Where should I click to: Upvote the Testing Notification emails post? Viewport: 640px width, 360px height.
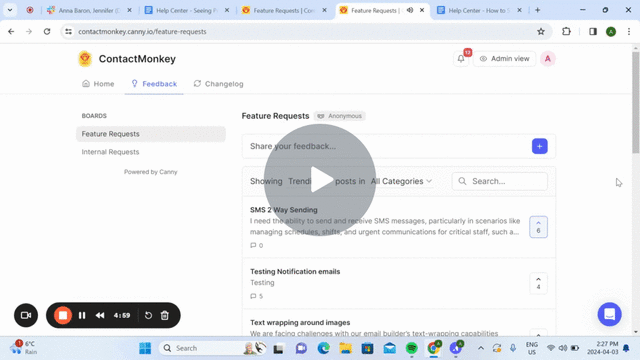click(x=538, y=283)
